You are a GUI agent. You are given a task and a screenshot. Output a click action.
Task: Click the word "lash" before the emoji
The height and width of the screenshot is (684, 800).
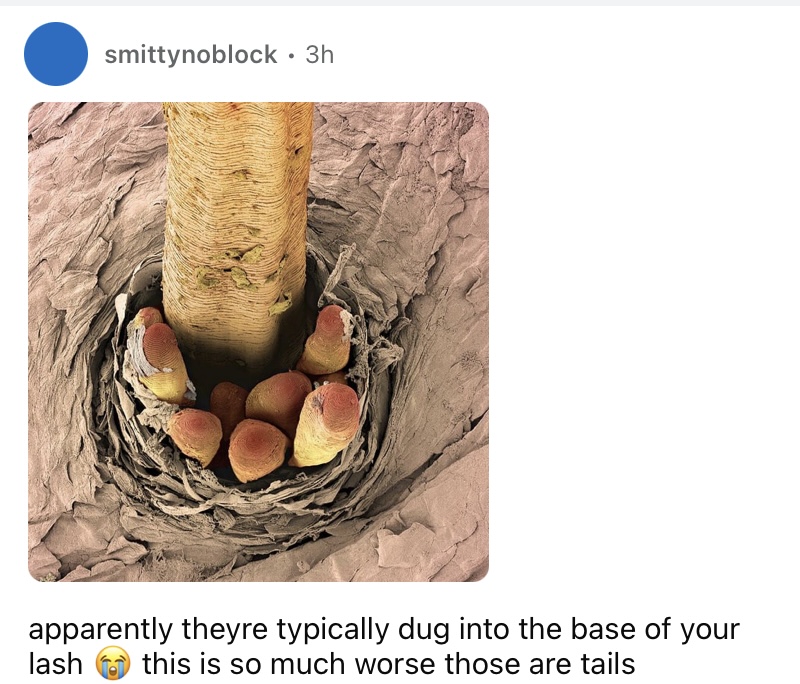(55, 664)
